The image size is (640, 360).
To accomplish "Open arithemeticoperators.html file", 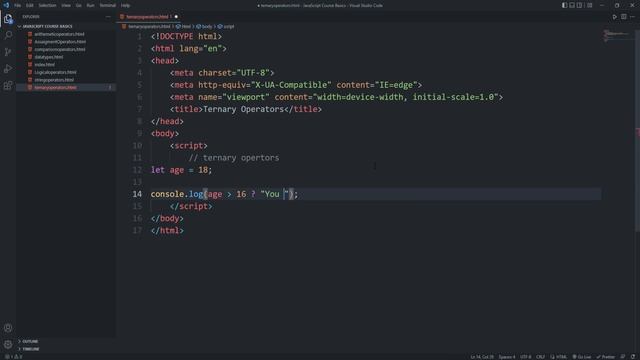I will coord(59,34).
